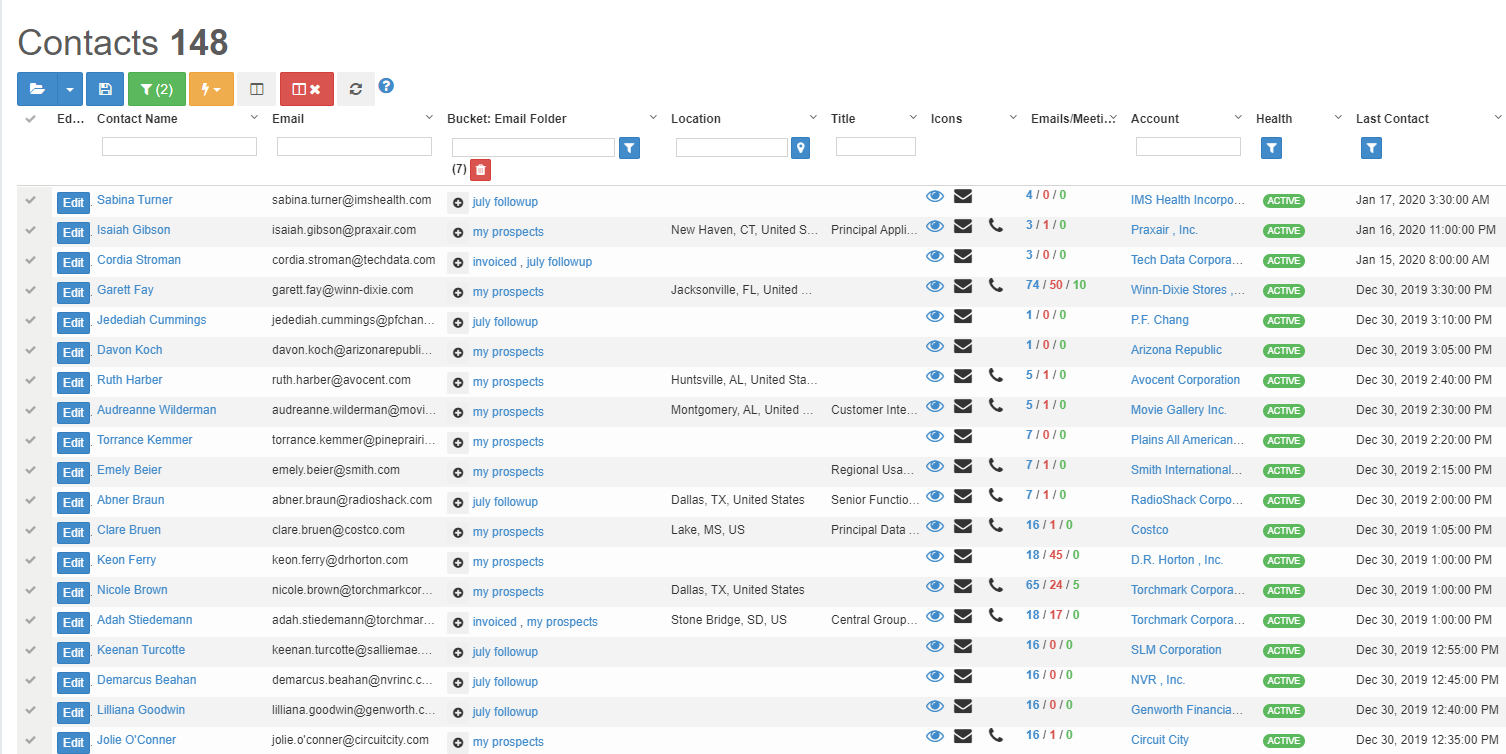Open Title column menu chevron
Screen dimensions: 1506x754
pyautogui.click(x=913, y=118)
